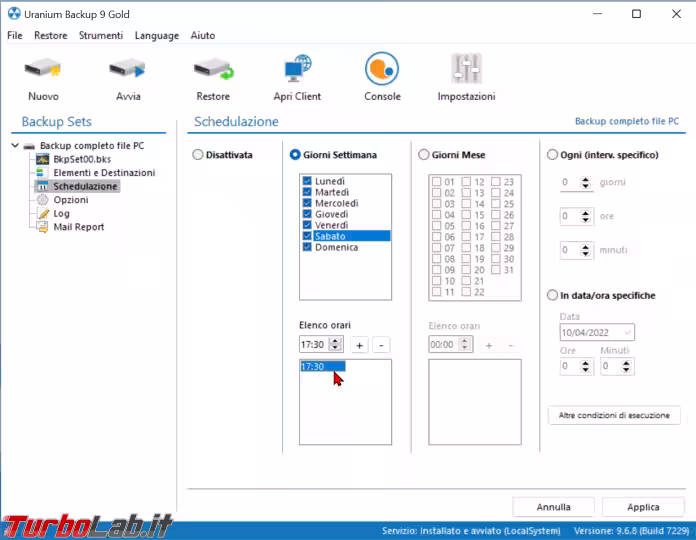Uncheck the Sabato checkbox
The width and height of the screenshot is (696, 540).
click(x=307, y=236)
